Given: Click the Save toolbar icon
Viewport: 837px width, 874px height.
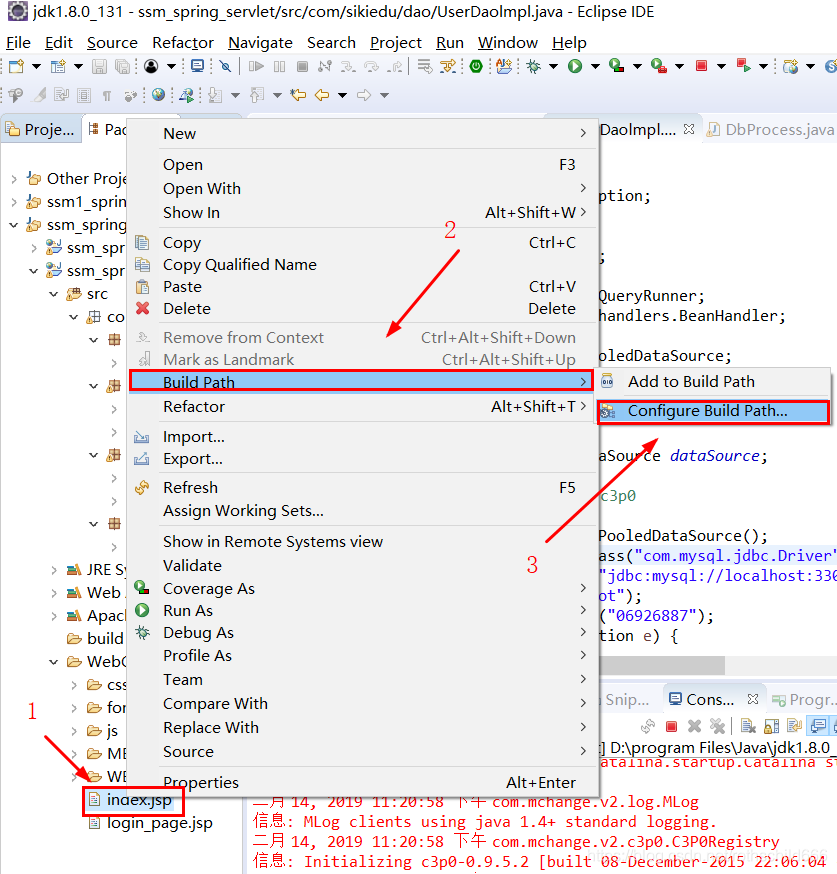Looking at the screenshot, I should pyautogui.click(x=99, y=66).
